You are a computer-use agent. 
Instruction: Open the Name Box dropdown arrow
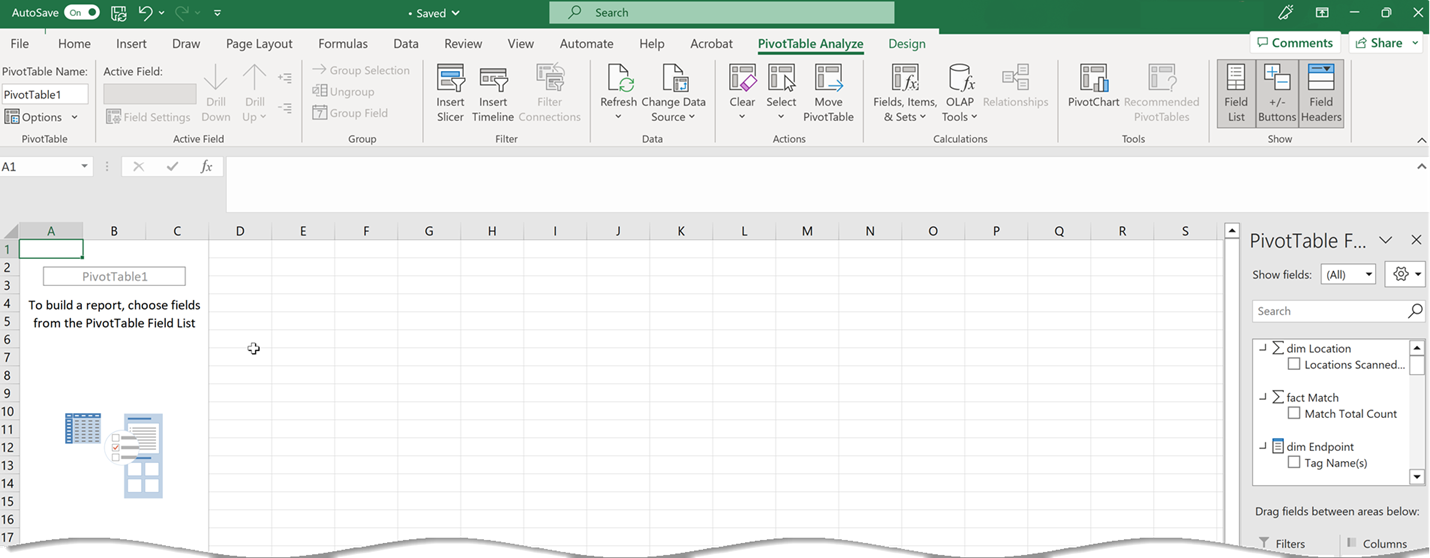[85, 167]
